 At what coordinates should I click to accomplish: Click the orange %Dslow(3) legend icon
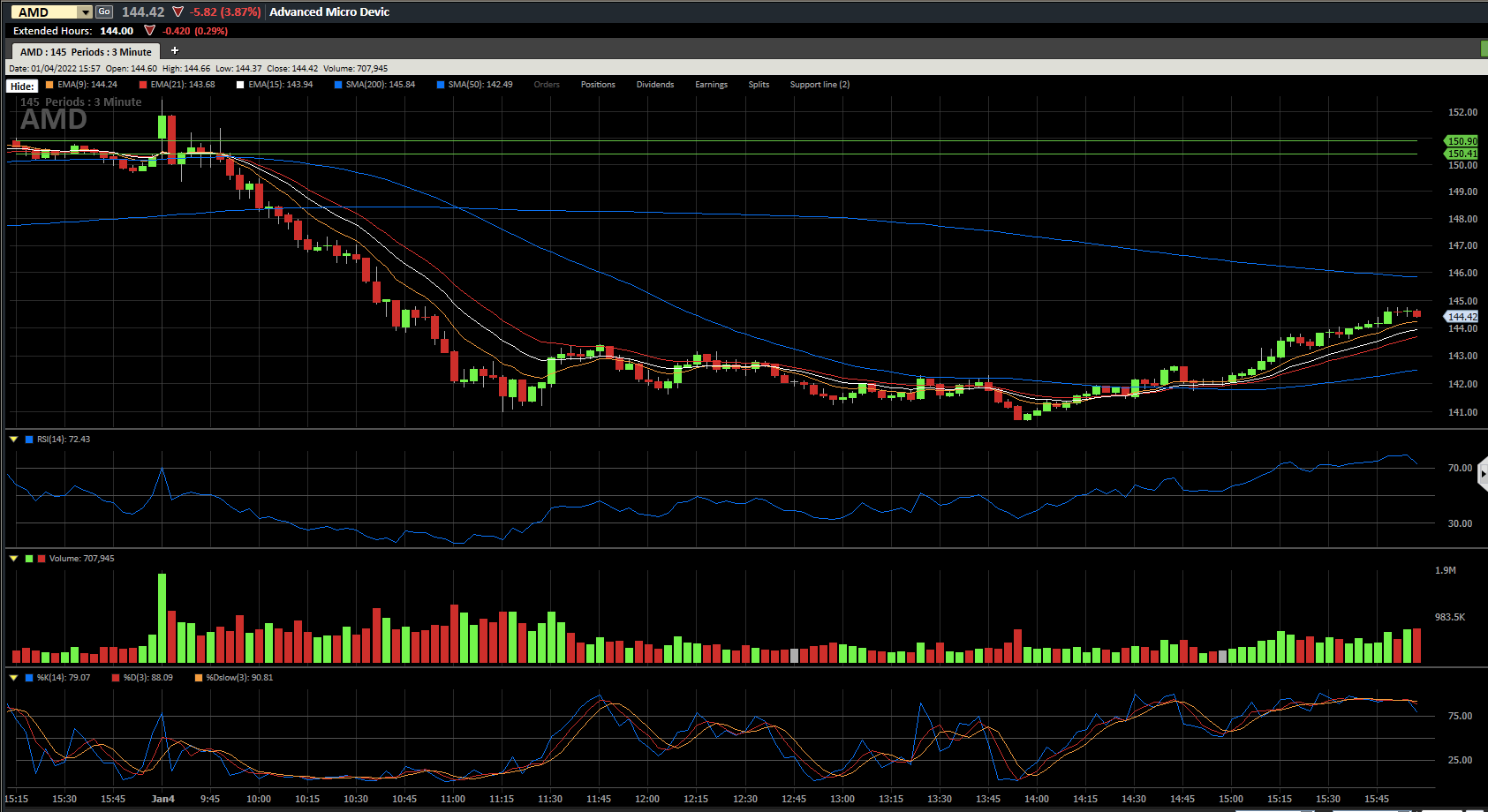(x=199, y=678)
